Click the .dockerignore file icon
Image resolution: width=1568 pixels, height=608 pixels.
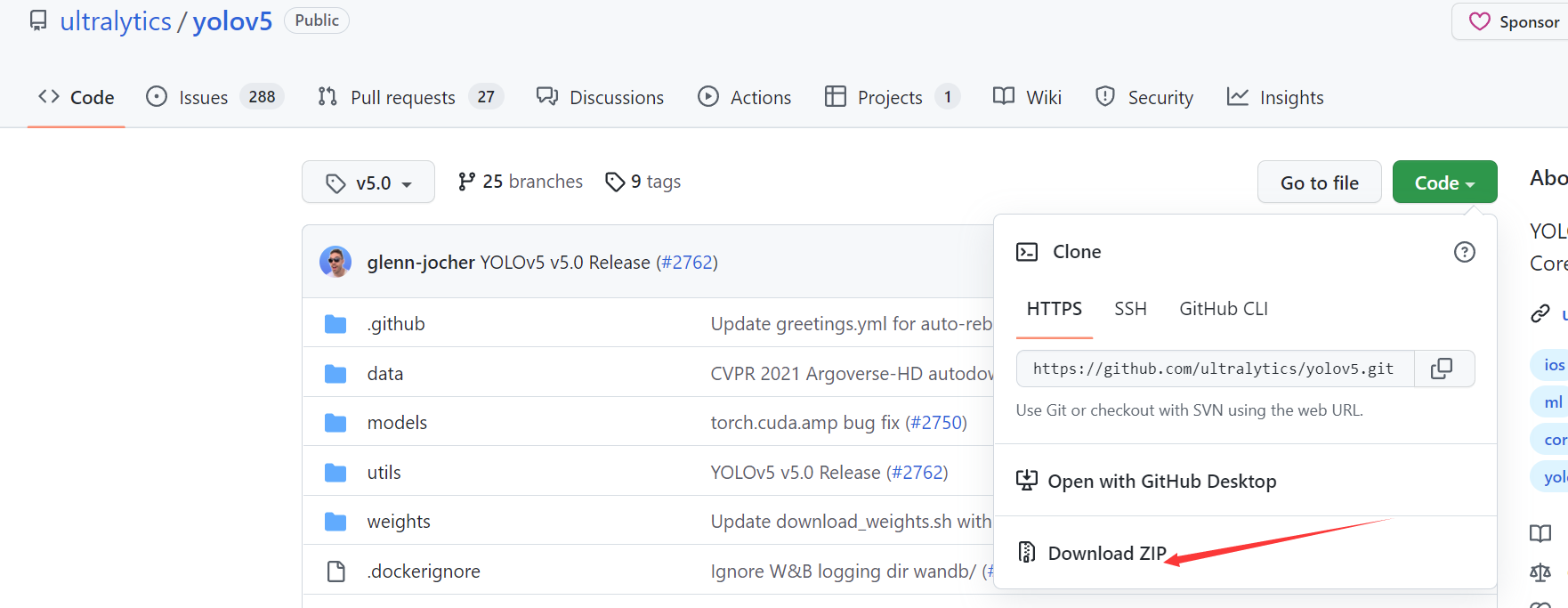(336, 572)
